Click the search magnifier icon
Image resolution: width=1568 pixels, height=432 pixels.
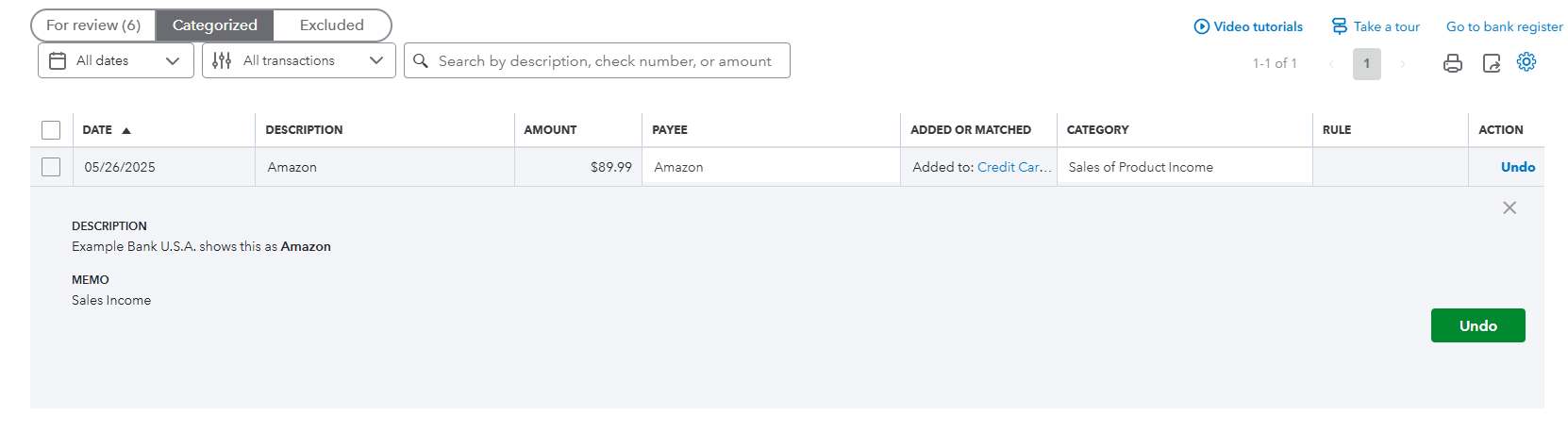pyautogui.click(x=421, y=60)
